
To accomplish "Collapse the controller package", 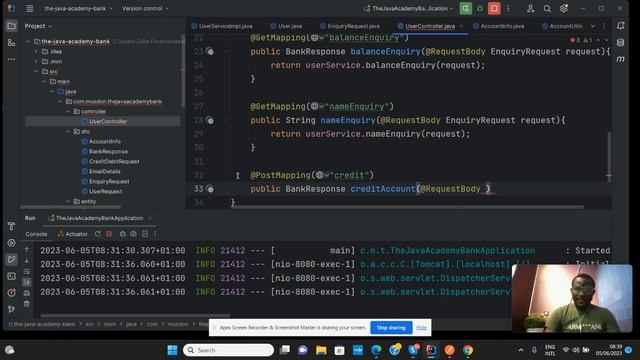I will (68, 111).
